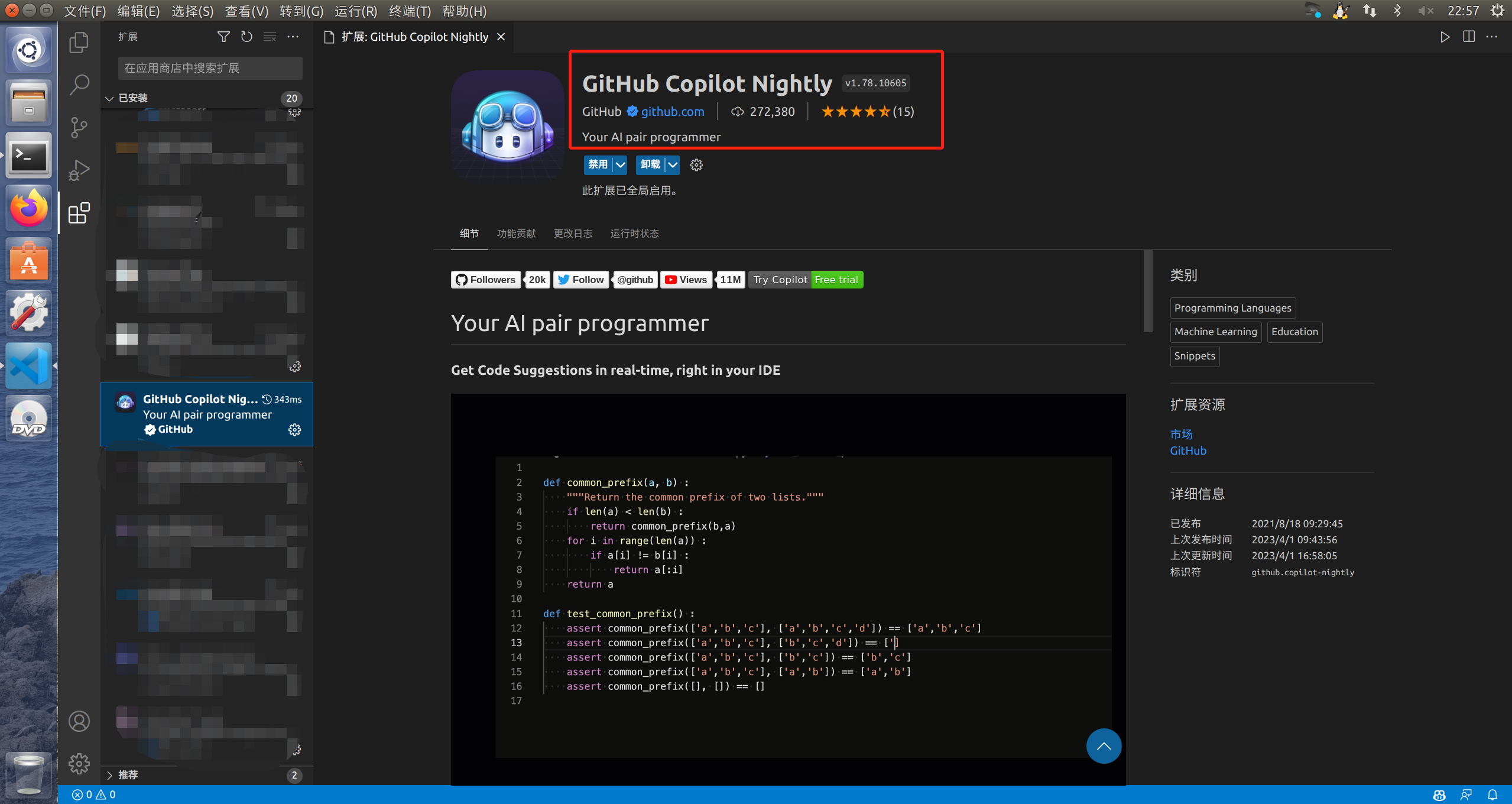Open Ubuntu Software from the dock

click(28, 261)
